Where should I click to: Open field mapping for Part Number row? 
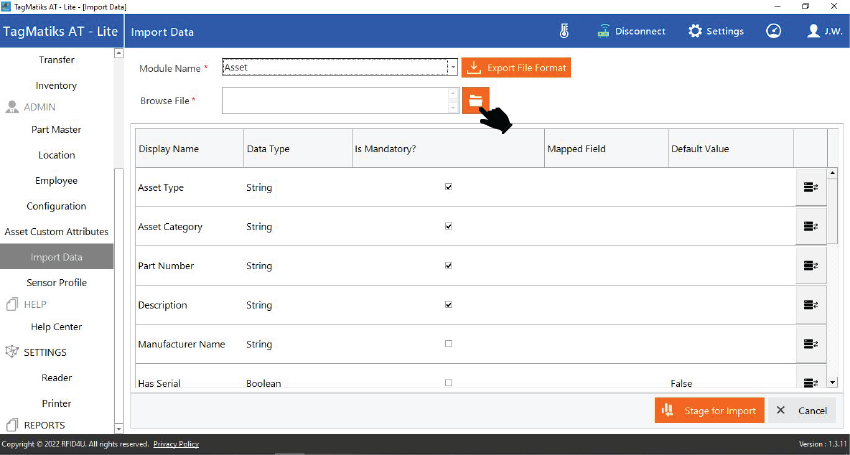[x=811, y=266]
